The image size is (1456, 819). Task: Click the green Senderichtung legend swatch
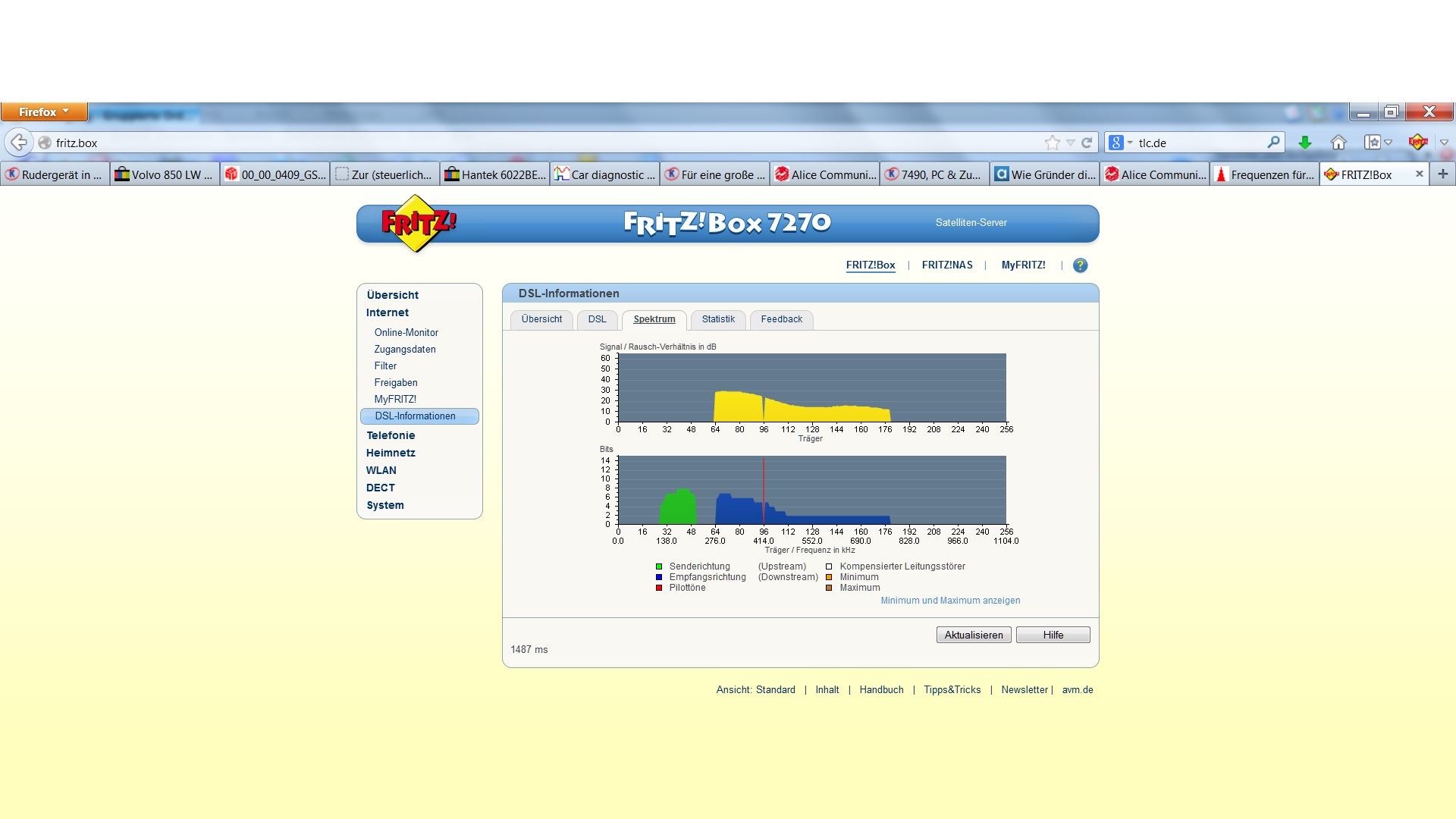click(659, 566)
